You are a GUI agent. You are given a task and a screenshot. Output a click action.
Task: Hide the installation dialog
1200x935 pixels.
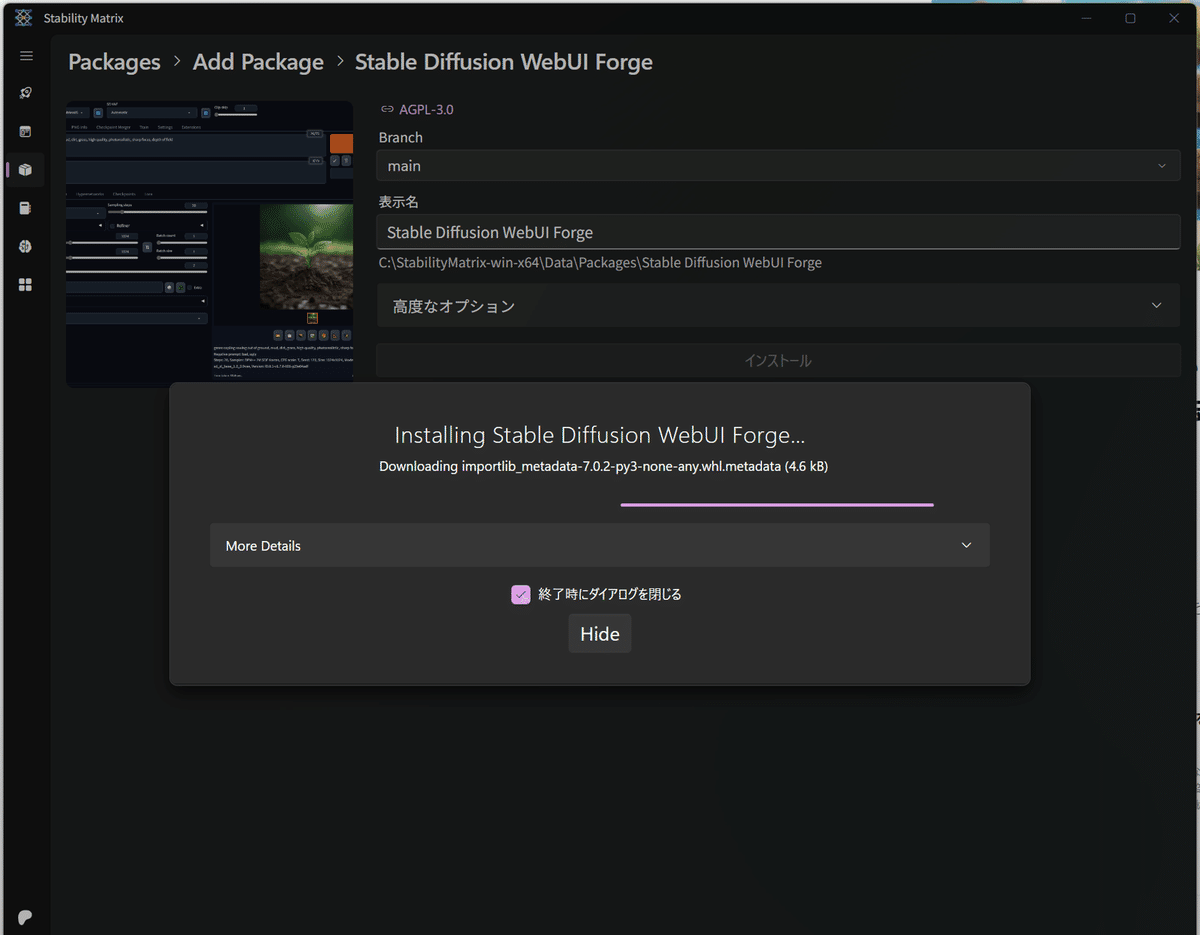coord(599,633)
